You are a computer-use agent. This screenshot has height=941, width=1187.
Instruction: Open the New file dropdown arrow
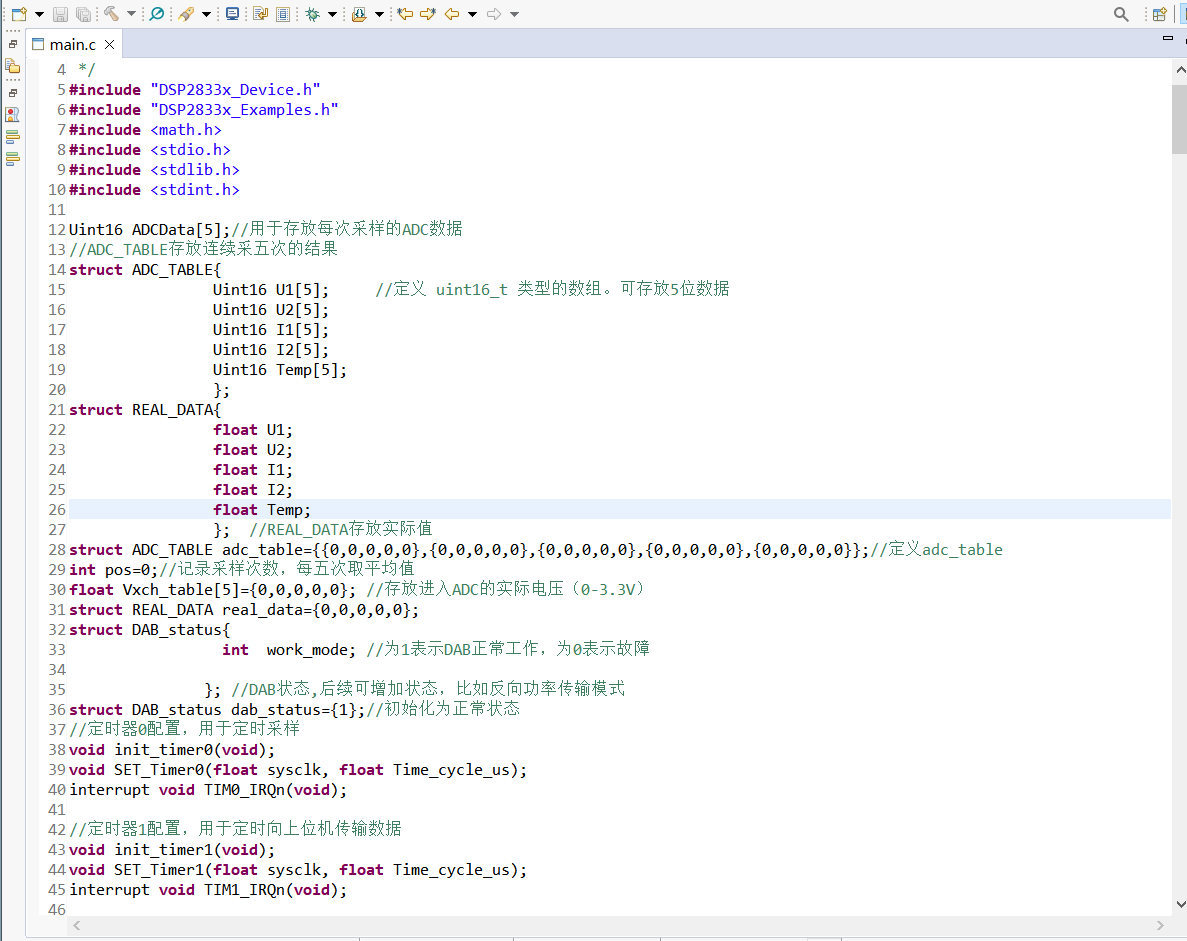coord(39,14)
